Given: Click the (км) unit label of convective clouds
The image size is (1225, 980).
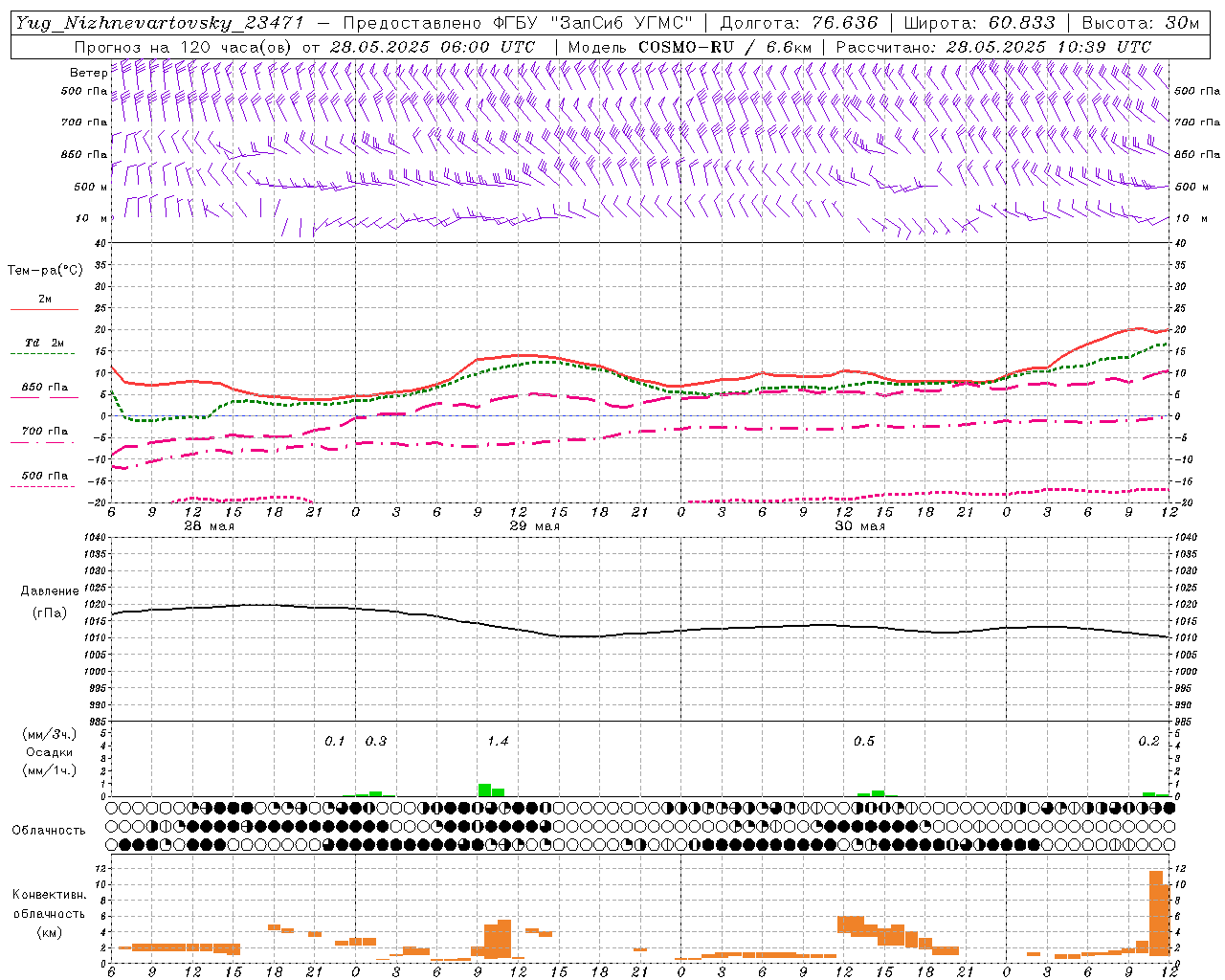Looking at the screenshot, I should [49, 932].
